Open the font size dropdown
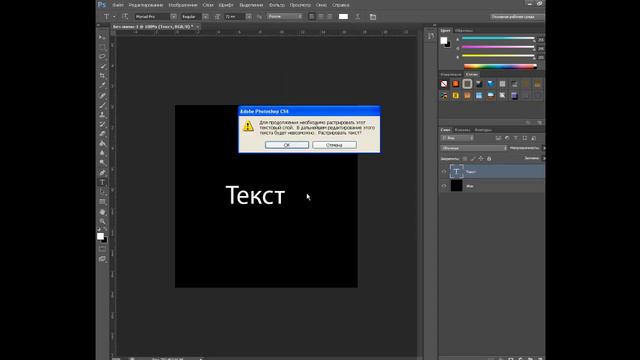Image resolution: width=640 pixels, height=360 pixels. [x=249, y=17]
